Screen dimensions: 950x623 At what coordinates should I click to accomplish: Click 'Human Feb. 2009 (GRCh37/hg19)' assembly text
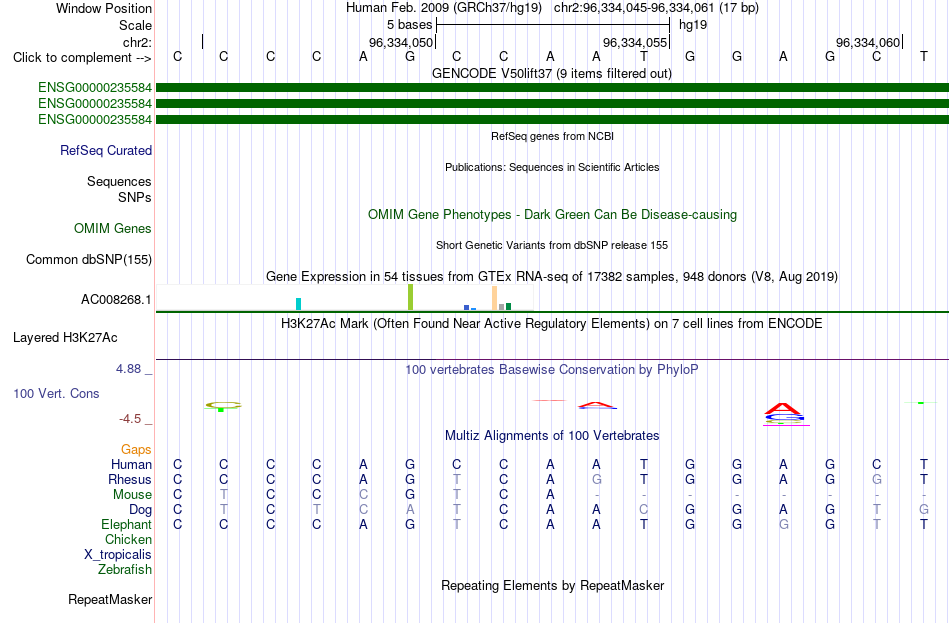coord(443,8)
